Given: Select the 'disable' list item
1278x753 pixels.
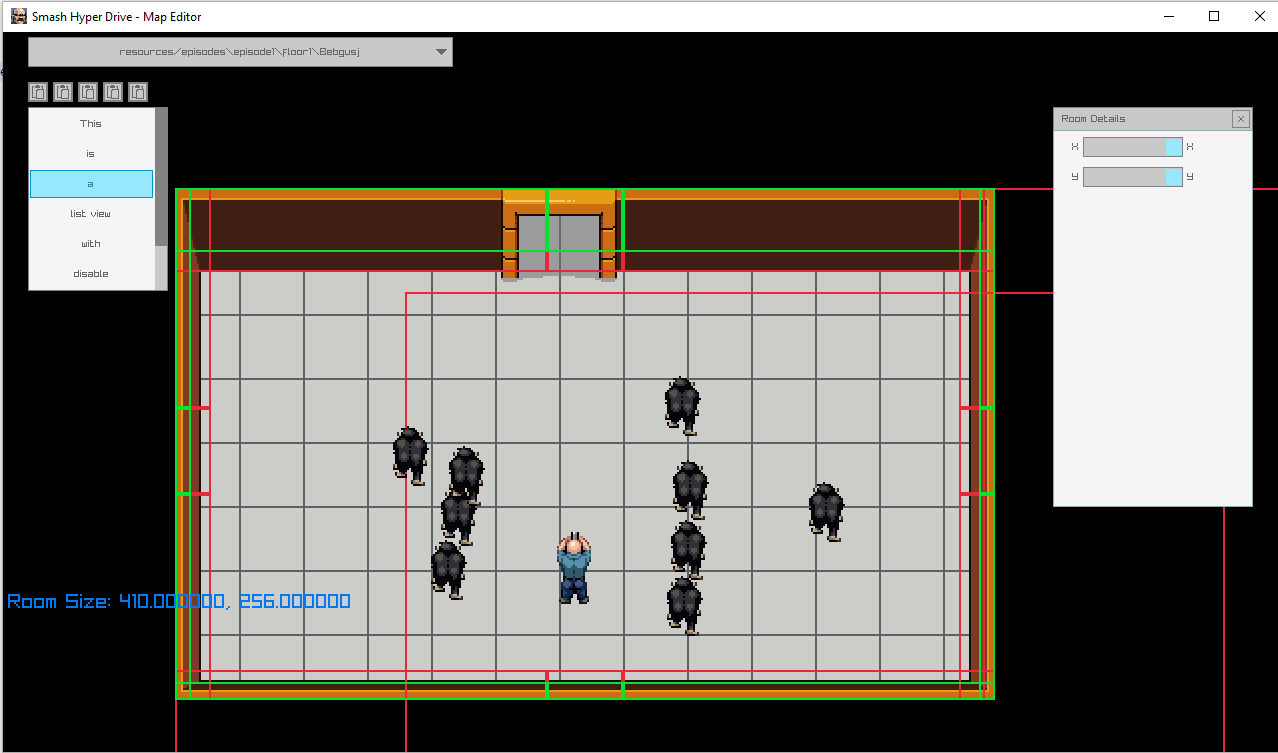Looking at the screenshot, I should click(x=91, y=274).
